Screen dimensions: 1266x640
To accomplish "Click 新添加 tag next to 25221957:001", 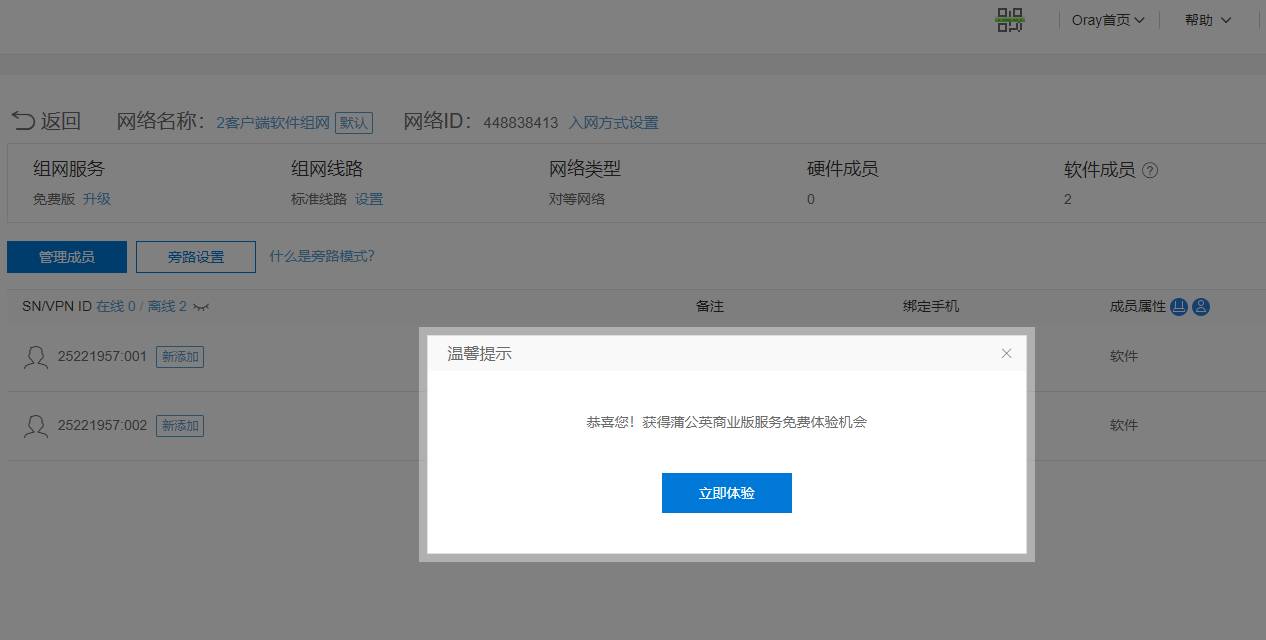I will [x=180, y=356].
